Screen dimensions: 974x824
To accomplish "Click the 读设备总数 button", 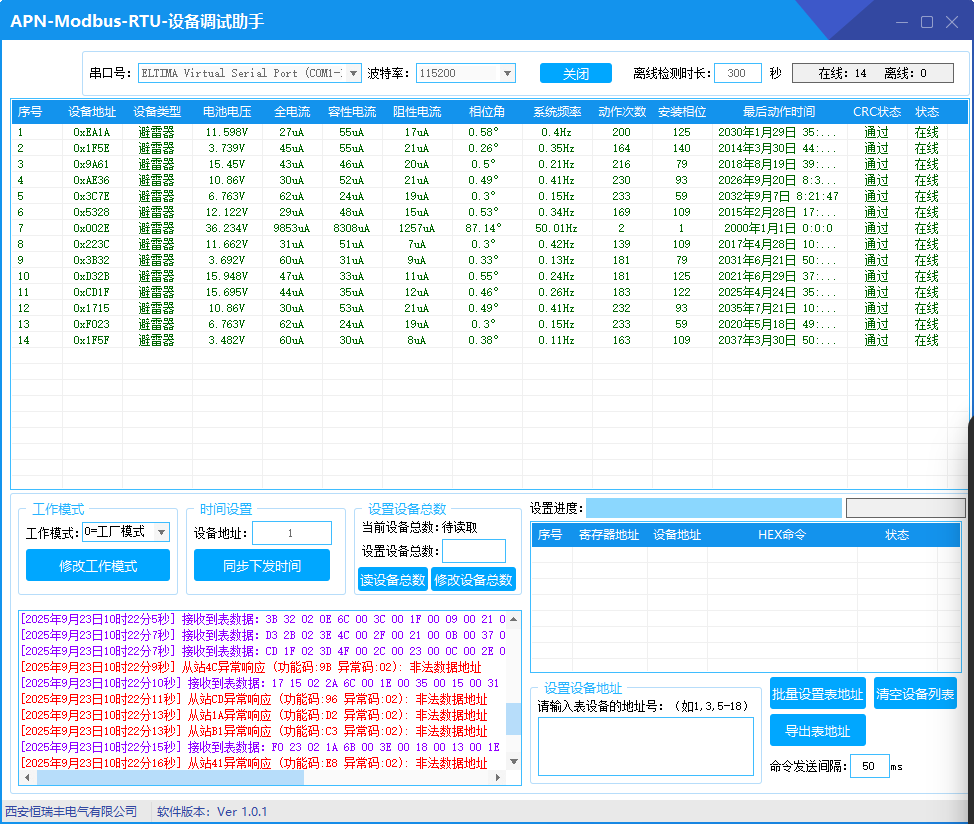I will coord(392,579).
